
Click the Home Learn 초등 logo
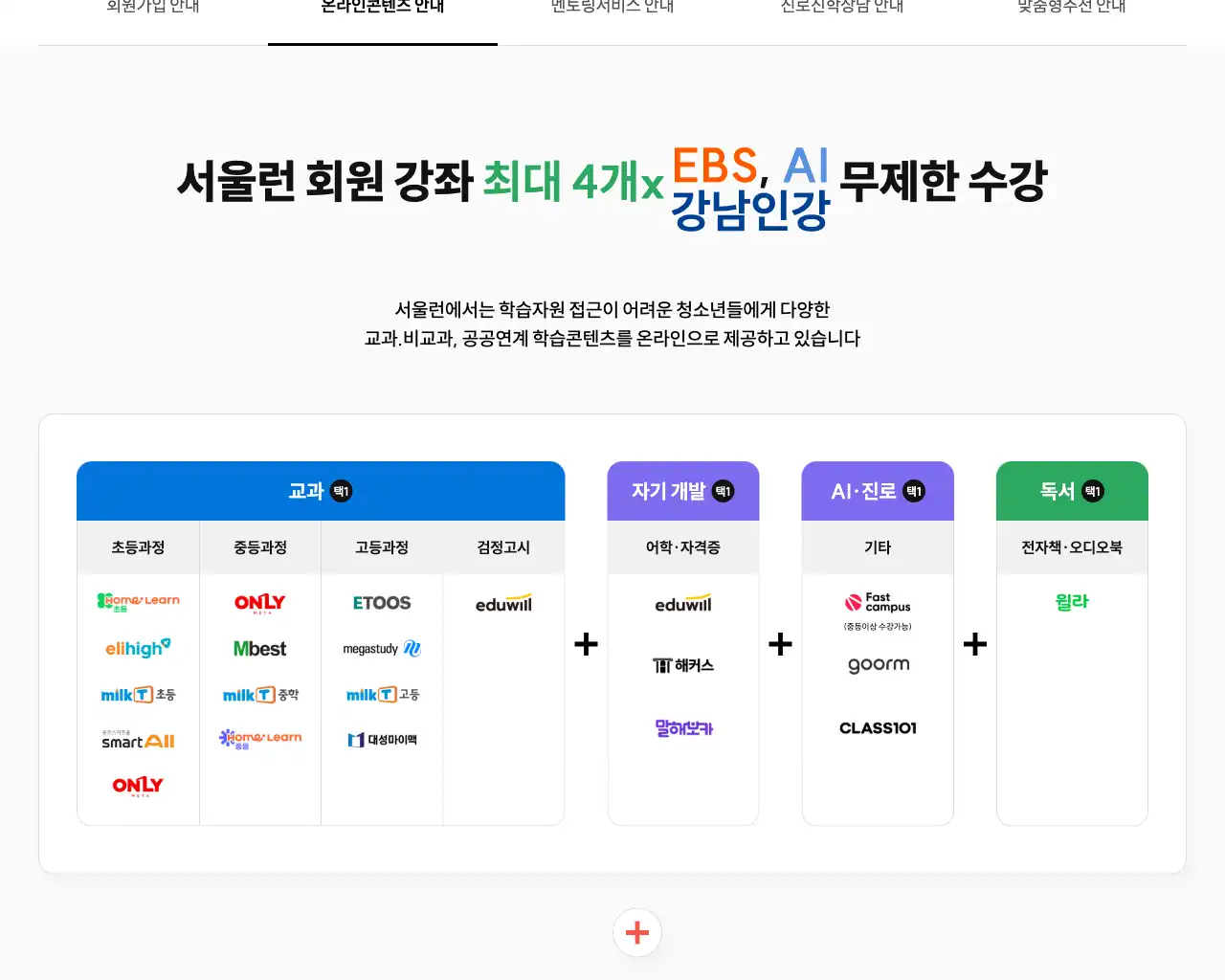coord(138,602)
